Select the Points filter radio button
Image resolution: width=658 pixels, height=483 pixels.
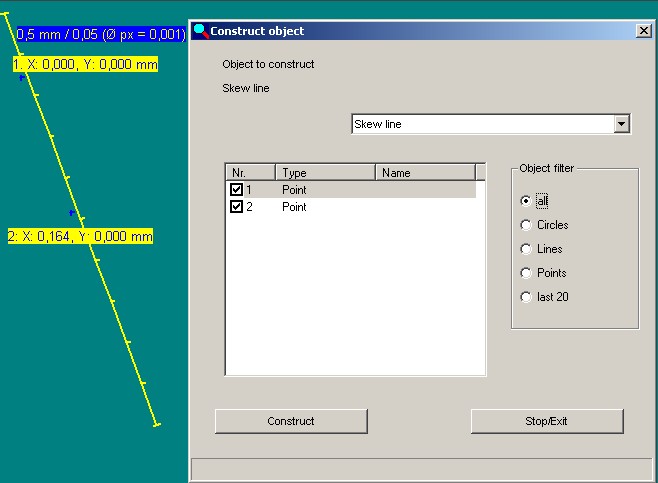(x=525, y=273)
